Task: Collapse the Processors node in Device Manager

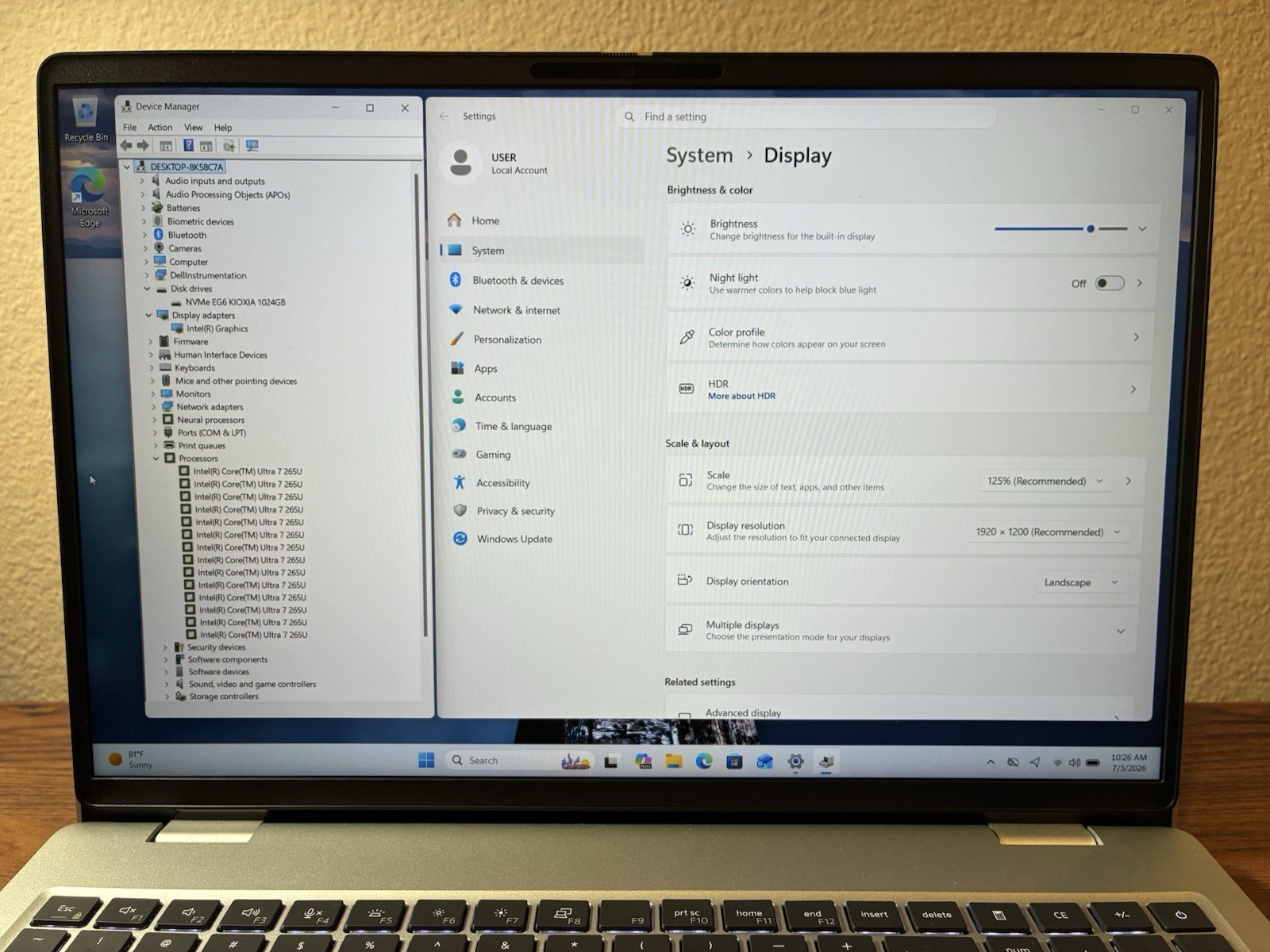Action: (x=156, y=459)
